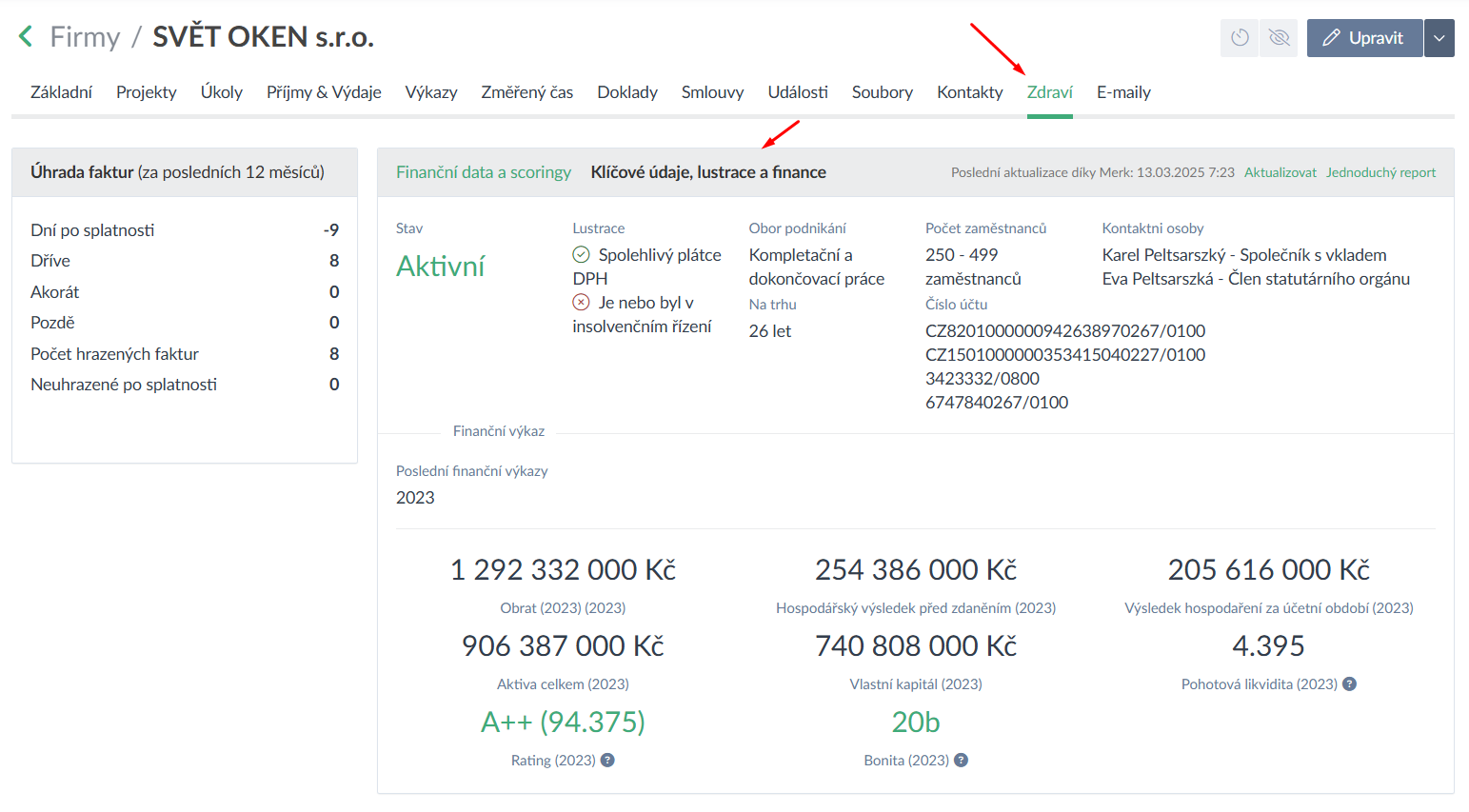The image size is (1469, 812).
Task: Open the Příjmy & Výdaje tab
Action: click(x=324, y=92)
